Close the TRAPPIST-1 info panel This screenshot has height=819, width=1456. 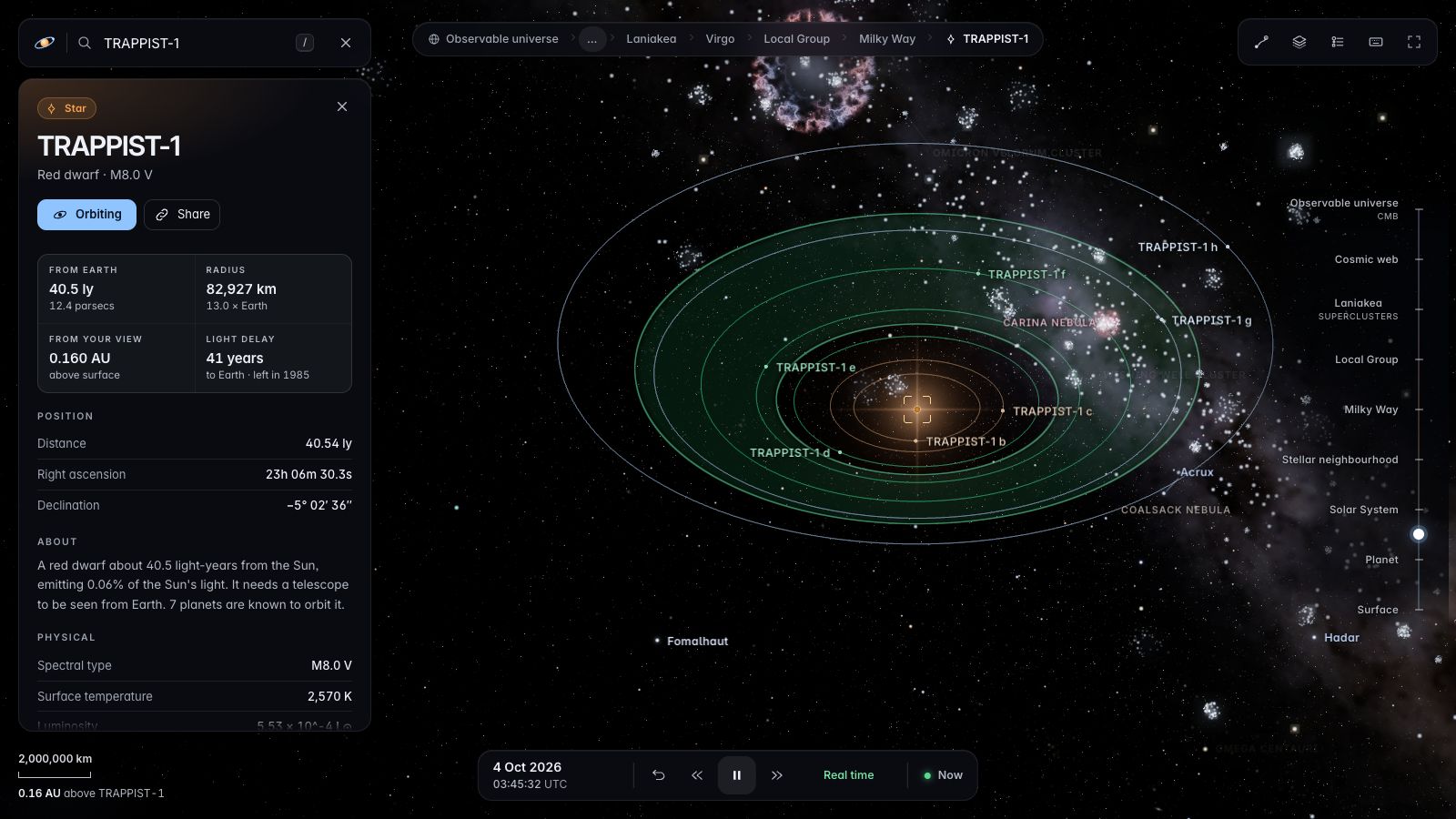(x=342, y=106)
